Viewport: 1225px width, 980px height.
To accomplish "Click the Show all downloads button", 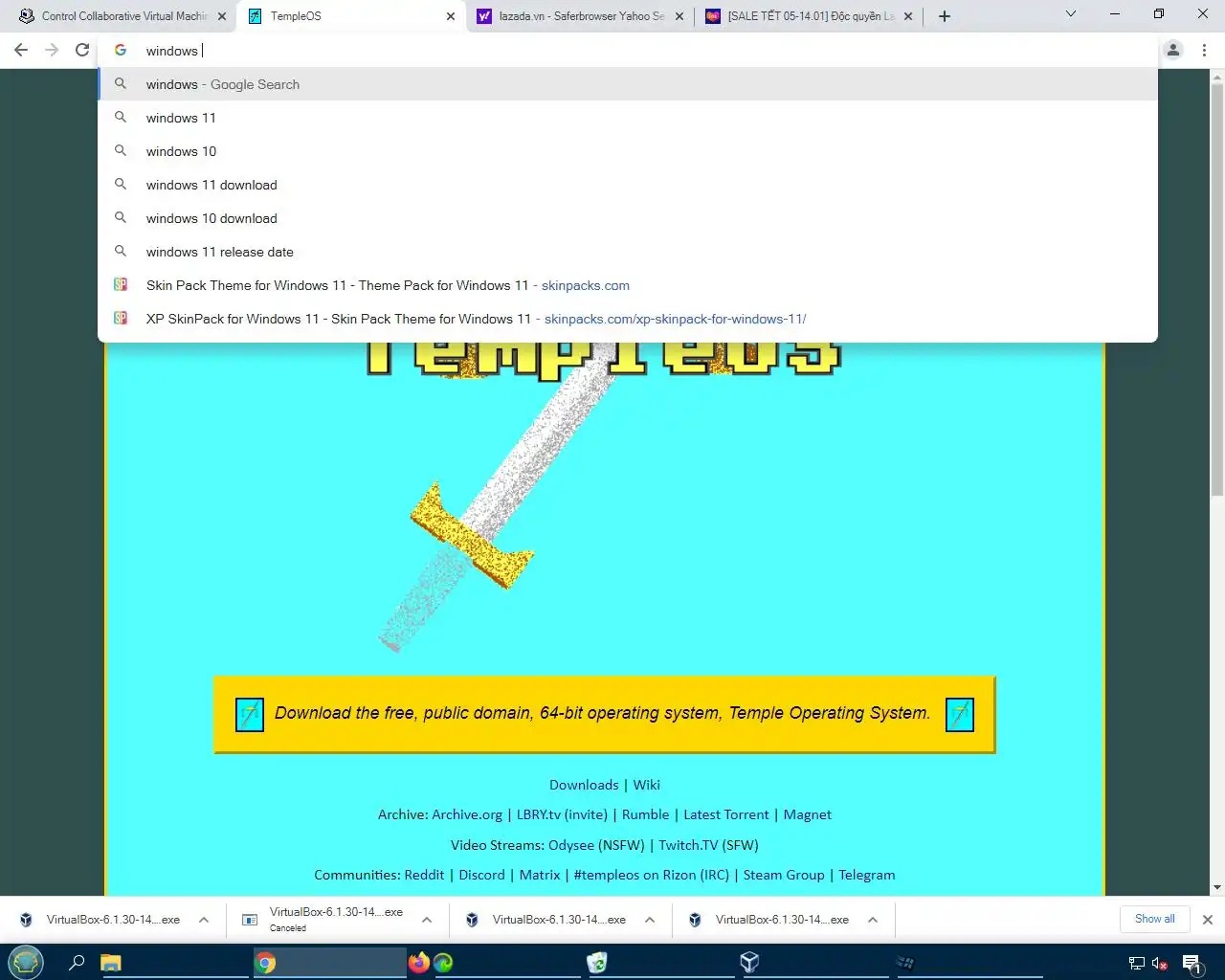I will click(x=1154, y=919).
